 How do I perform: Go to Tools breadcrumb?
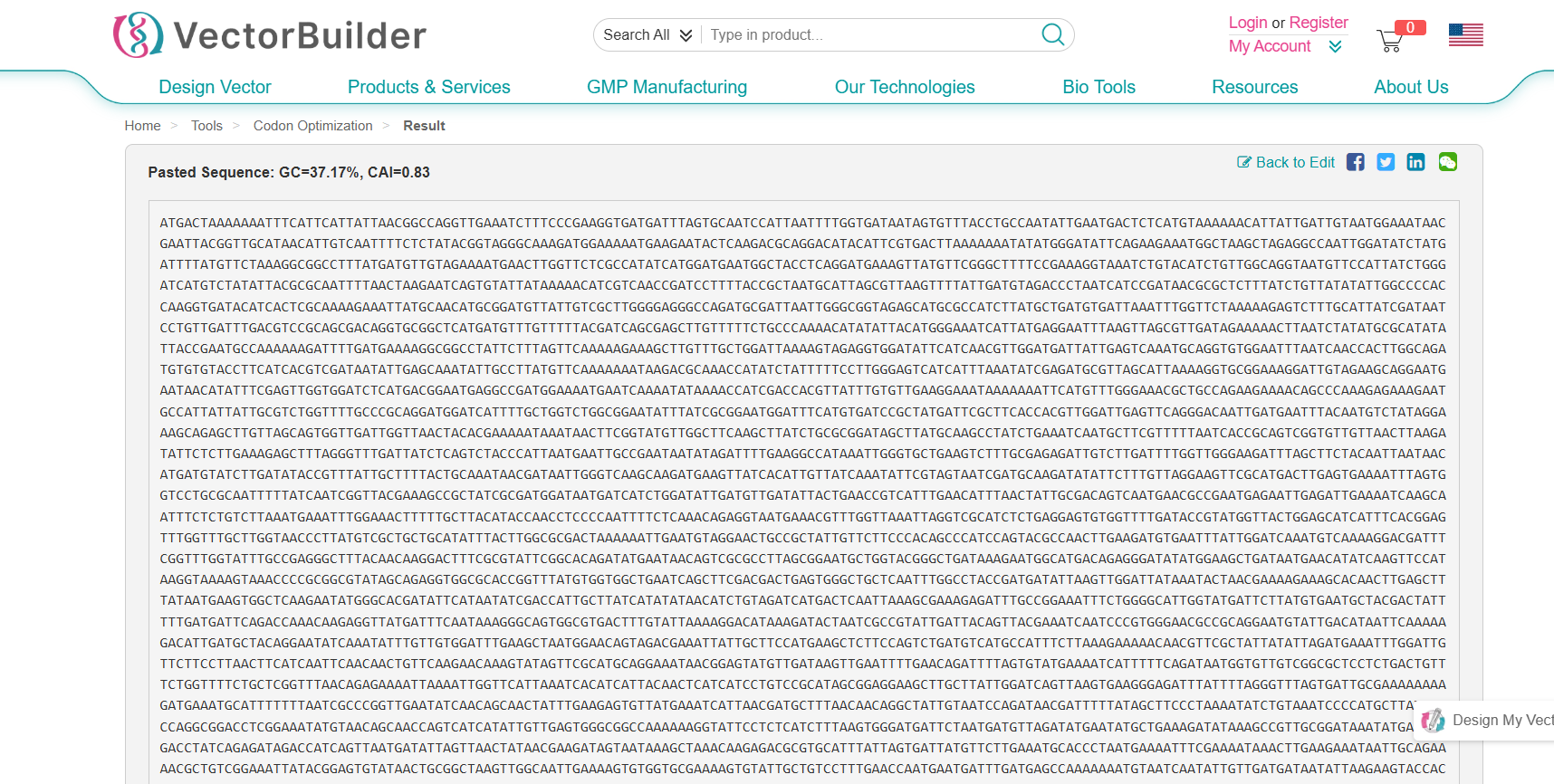pos(206,126)
